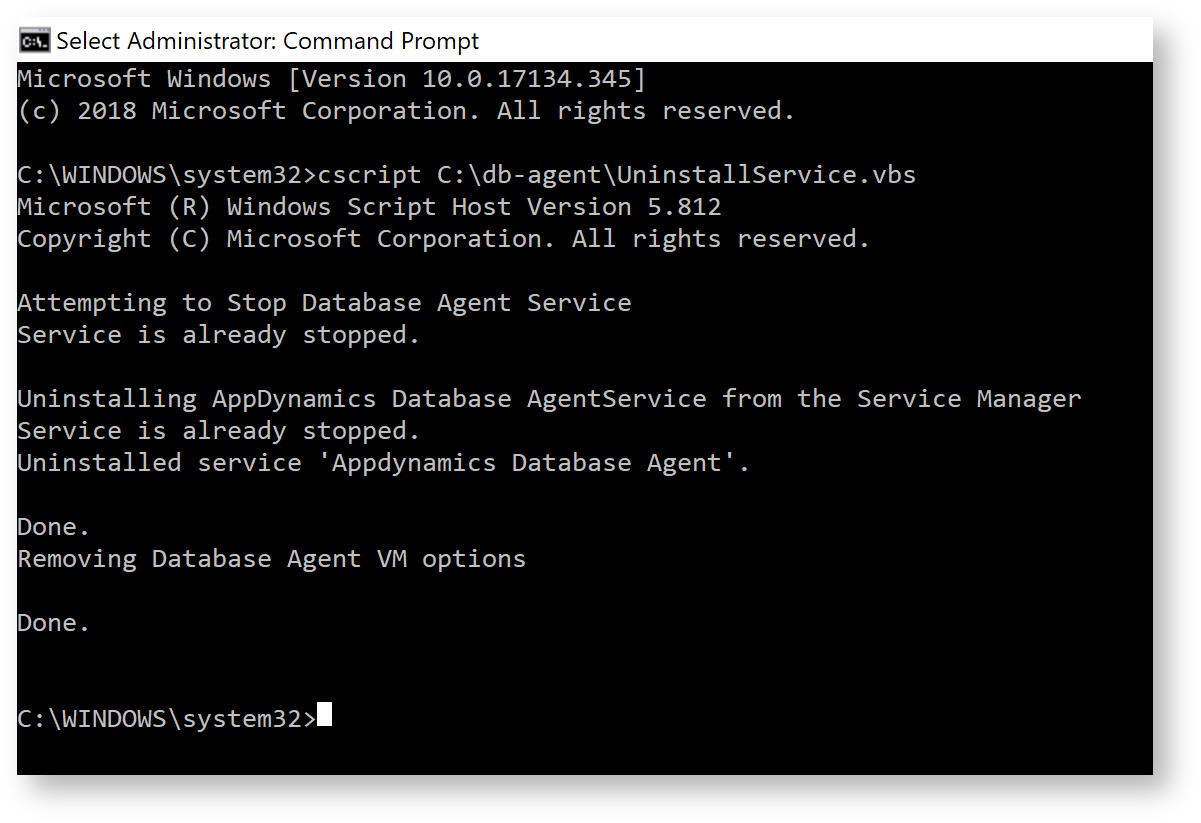Click 'Uninstalling AppDynamics Database AgentService' line

[x=549, y=399]
